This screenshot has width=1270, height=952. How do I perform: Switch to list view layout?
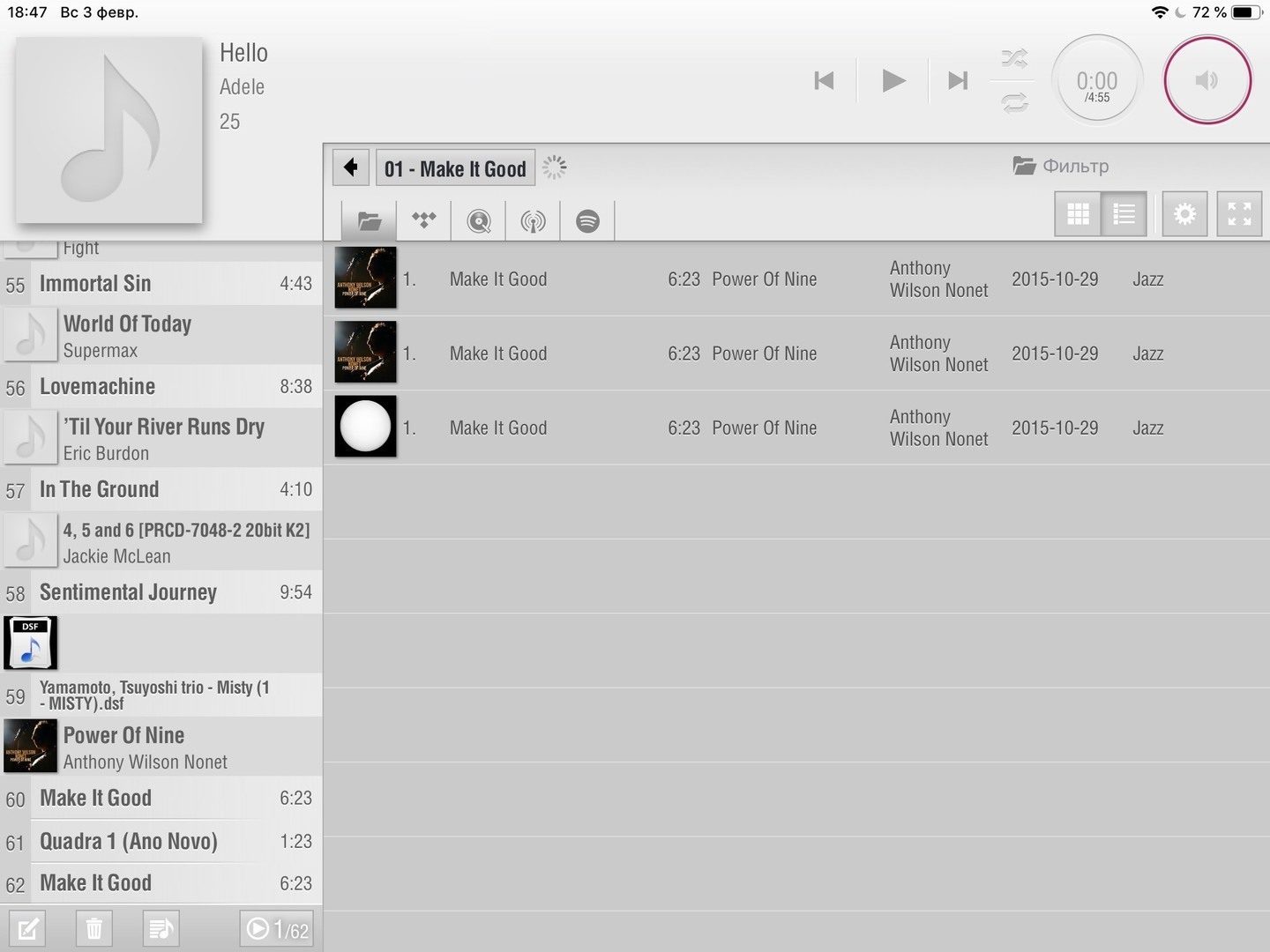1124,213
